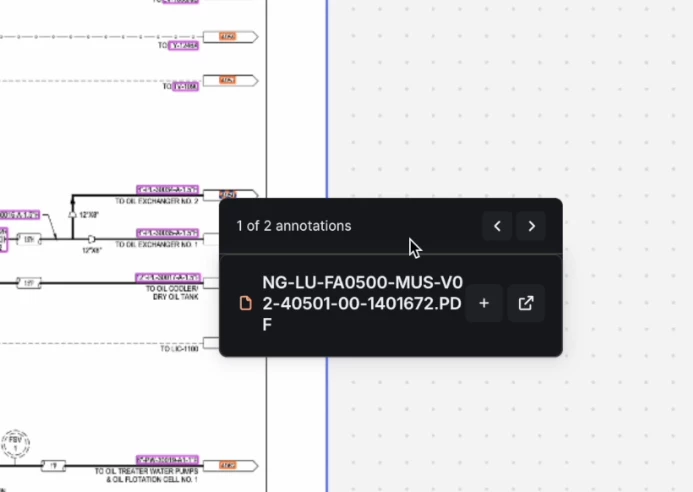Click the purple tag above 'TO OIL EXCHANGER NO. 2'
Screen dimensions: 693x492
point(168,190)
